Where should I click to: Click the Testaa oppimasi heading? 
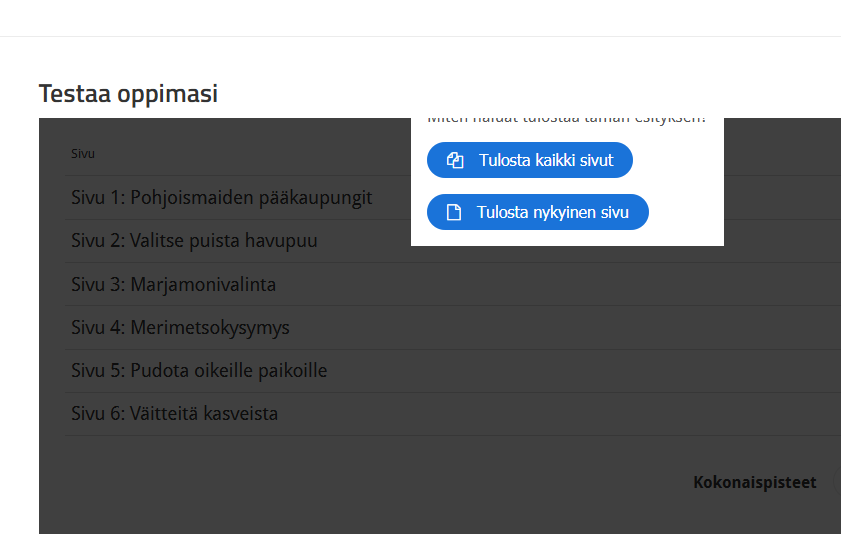pyautogui.click(x=128, y=94)
